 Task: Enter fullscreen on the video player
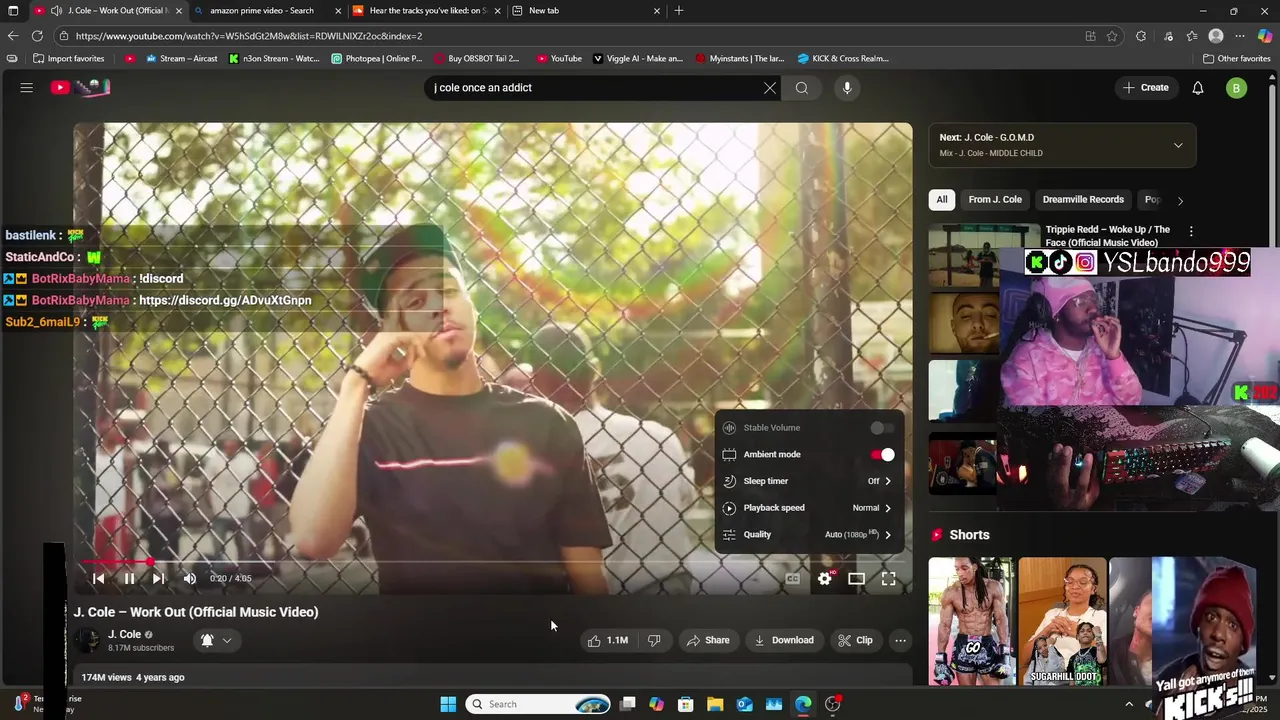(888, 578)
